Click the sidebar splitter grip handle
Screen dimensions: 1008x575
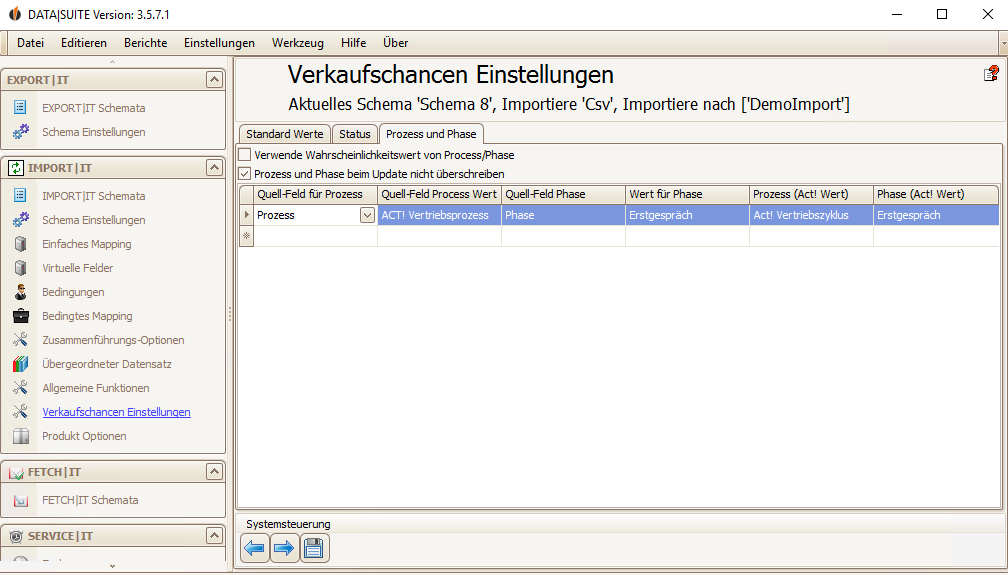click(x=230, y=314)
